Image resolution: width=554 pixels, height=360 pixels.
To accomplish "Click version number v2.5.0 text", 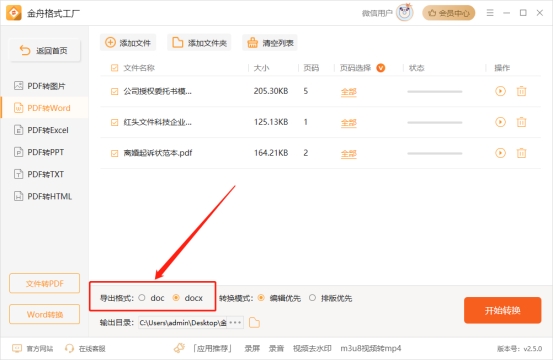I will 532,349.
